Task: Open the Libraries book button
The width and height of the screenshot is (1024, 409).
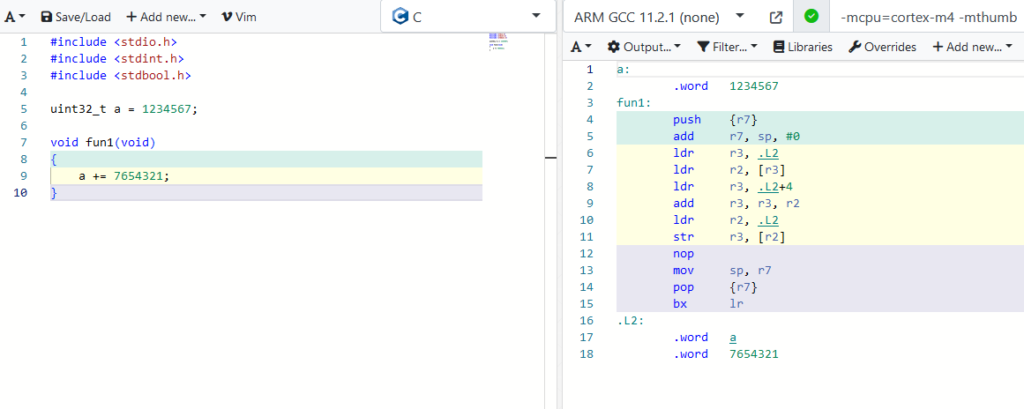Action: (x=803, y=47)
